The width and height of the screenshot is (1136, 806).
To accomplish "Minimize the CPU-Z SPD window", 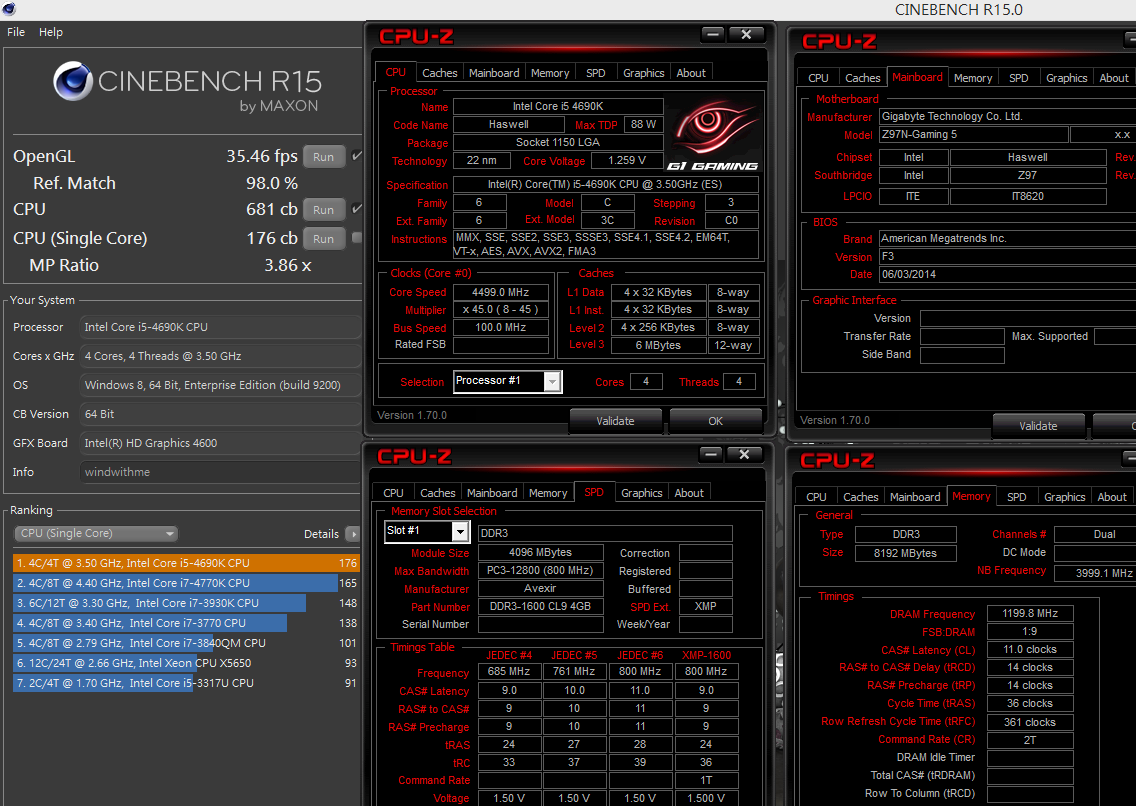I will (x=711, y=454).
